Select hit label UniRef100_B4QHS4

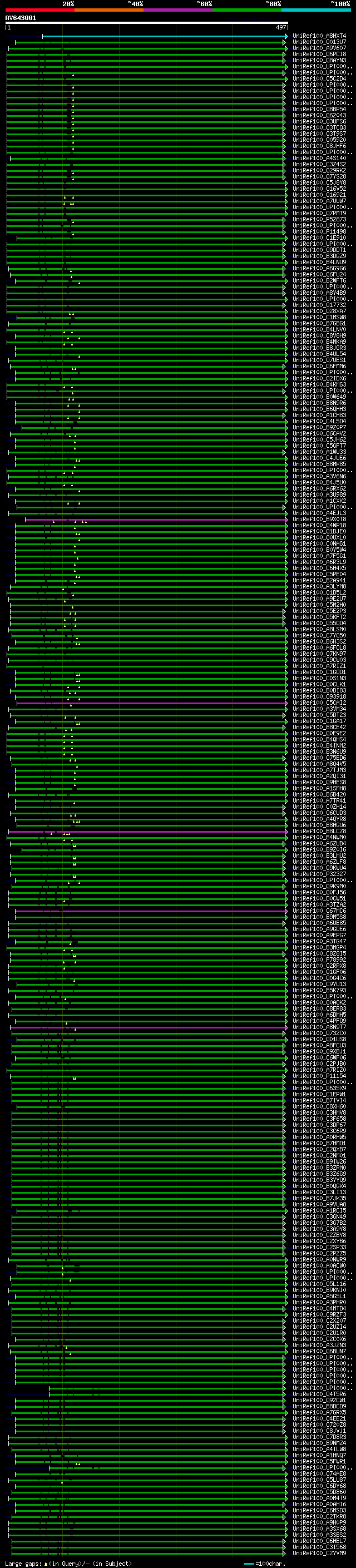click(319, 740)
